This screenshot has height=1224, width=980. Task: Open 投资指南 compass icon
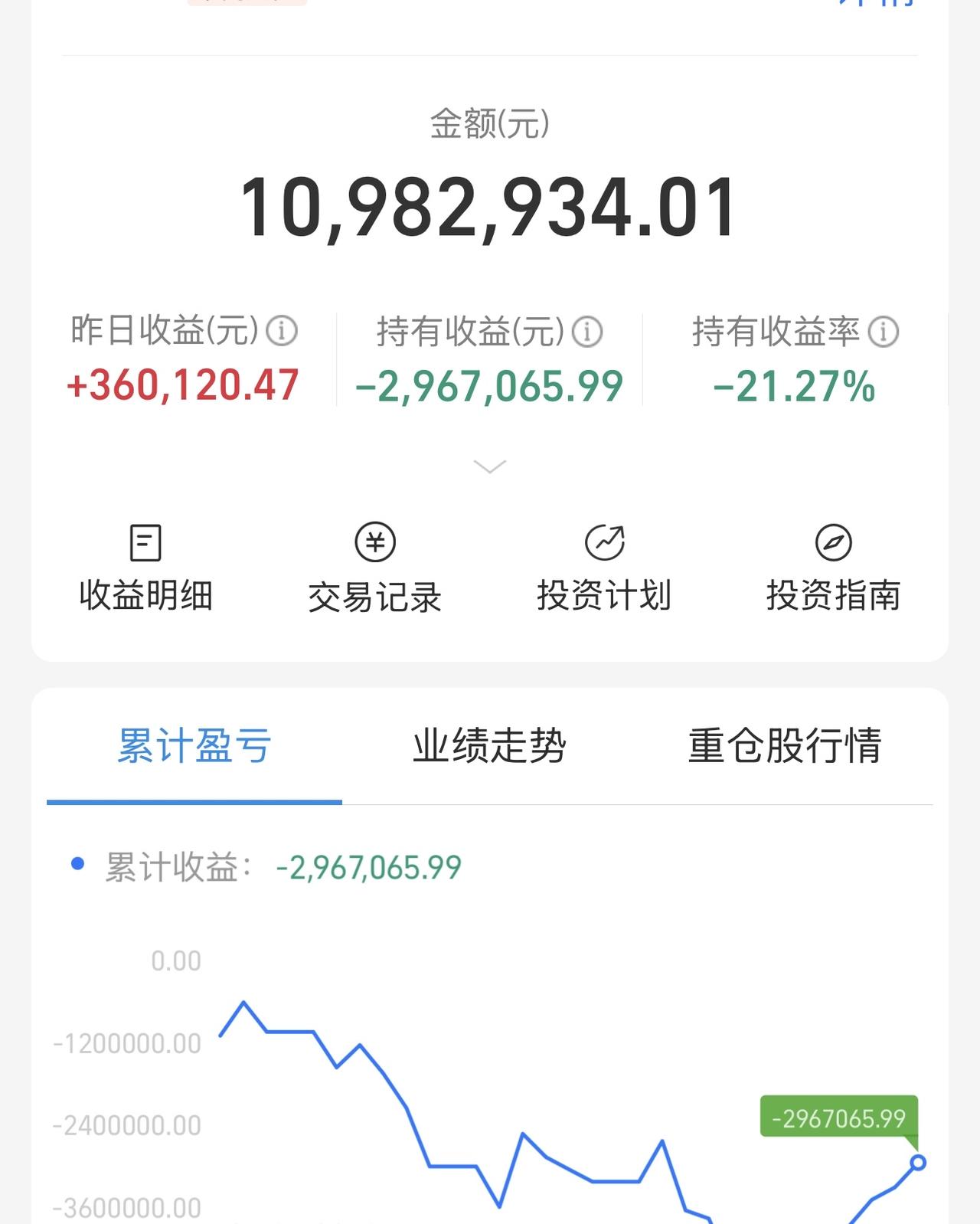click(x=834, y=542)
